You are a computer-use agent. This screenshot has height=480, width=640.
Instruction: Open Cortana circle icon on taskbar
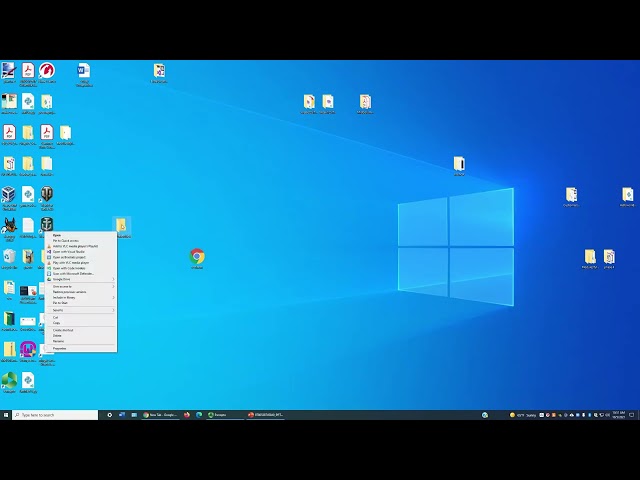click(109, 415)
